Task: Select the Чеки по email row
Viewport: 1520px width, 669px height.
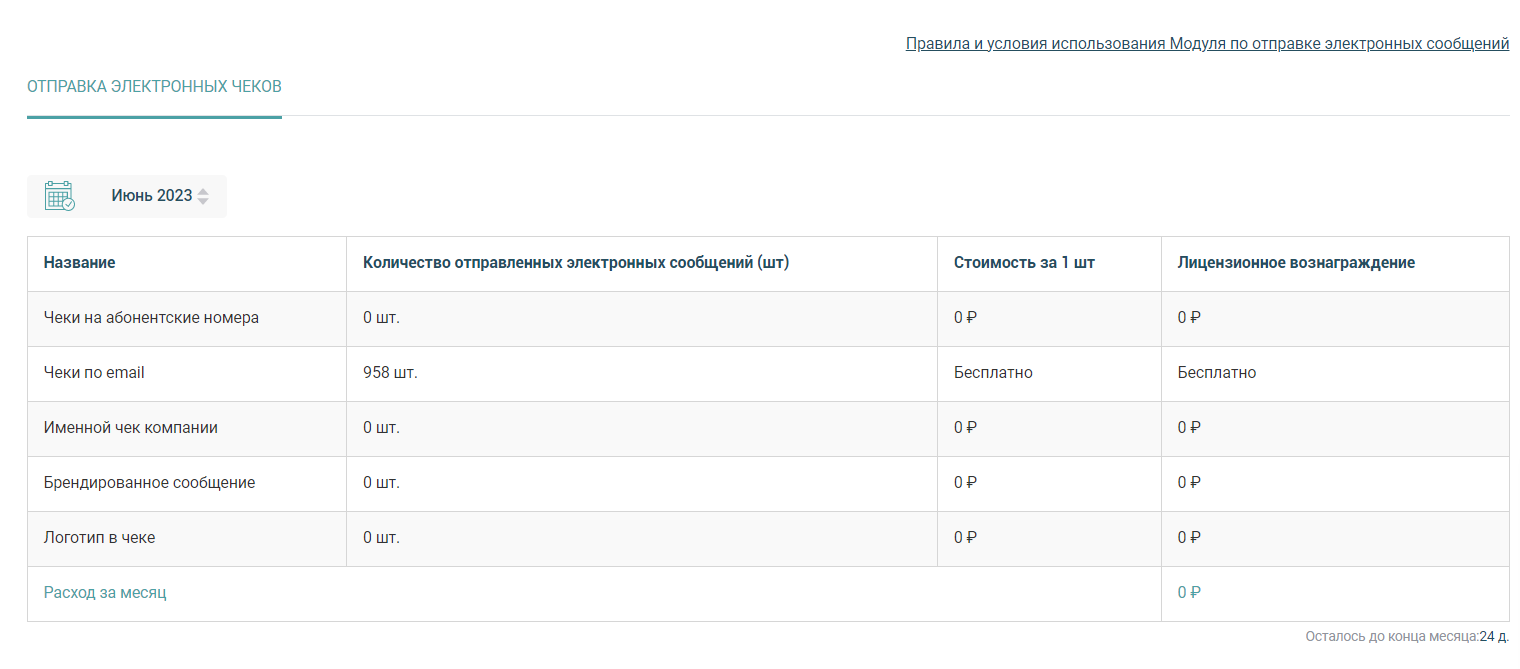Action: [x=768, y=374]
